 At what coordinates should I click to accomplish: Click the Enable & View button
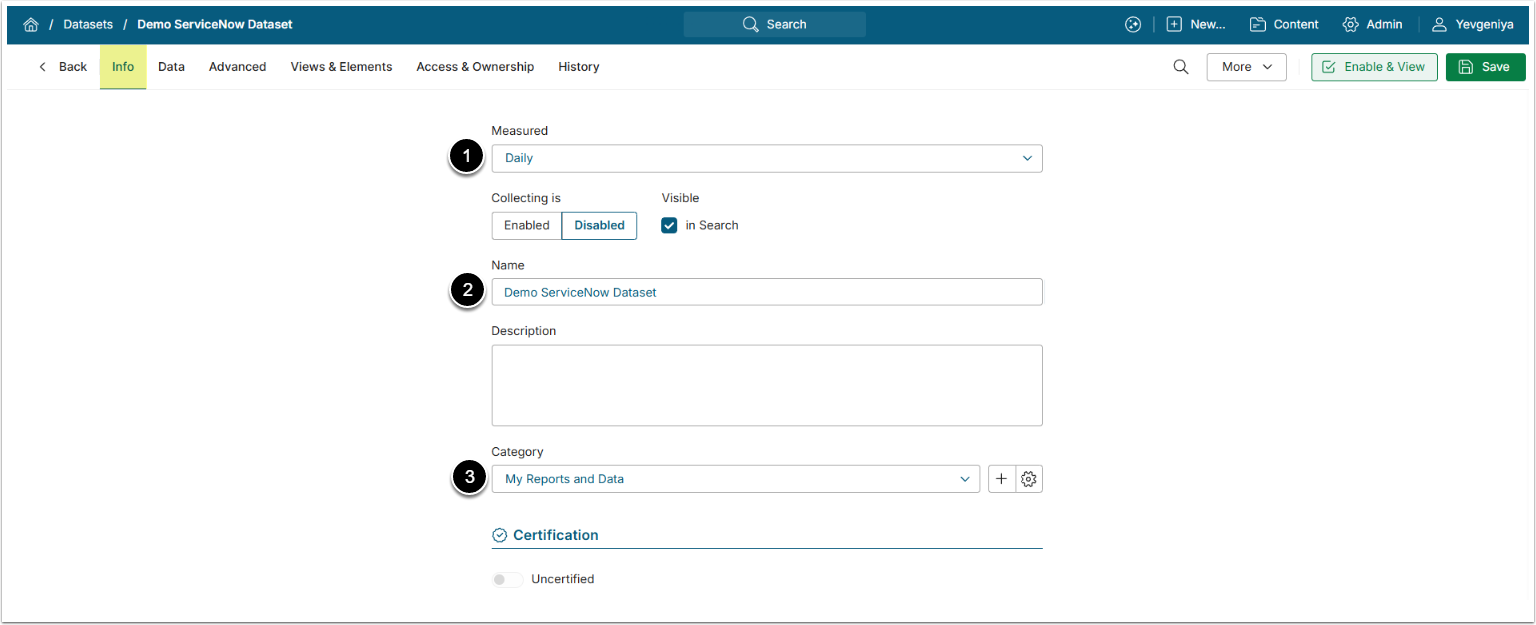tap(1374, 67)
